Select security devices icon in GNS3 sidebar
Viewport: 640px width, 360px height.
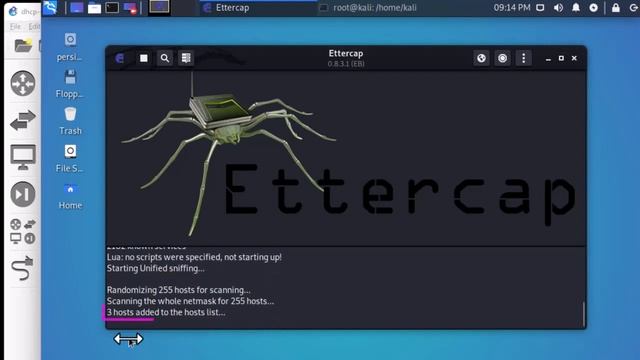point(23,194)
